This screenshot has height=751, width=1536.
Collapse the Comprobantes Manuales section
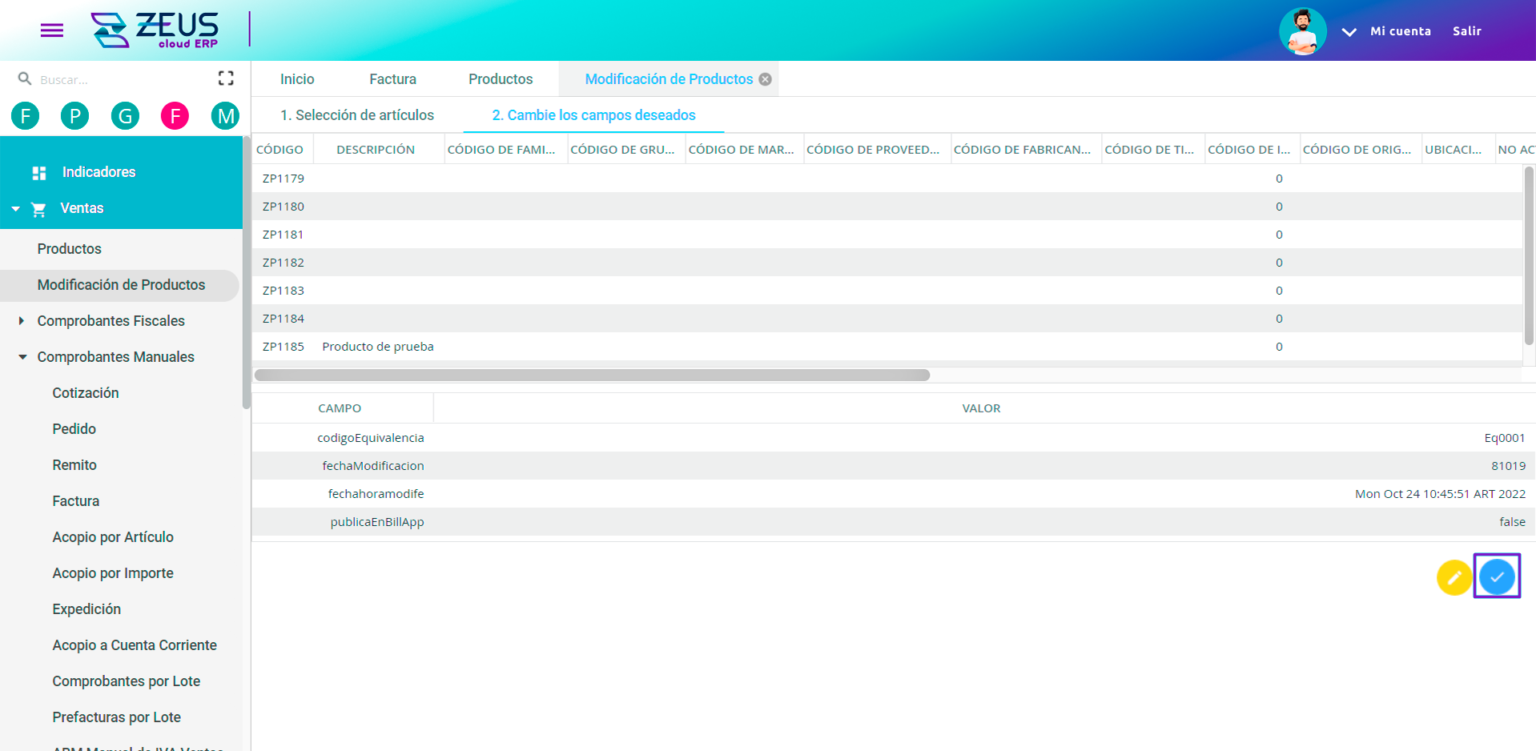coord(115,356)
